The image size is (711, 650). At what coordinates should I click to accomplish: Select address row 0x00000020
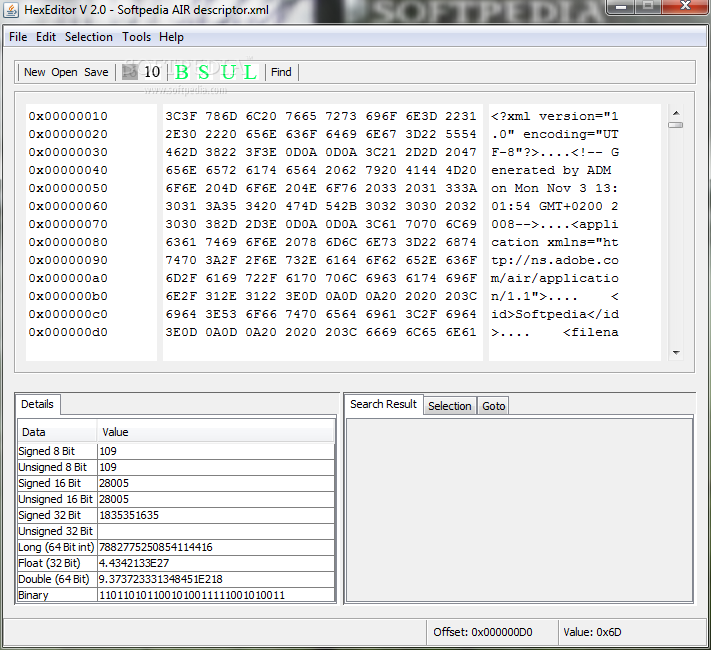click(68, 134)
